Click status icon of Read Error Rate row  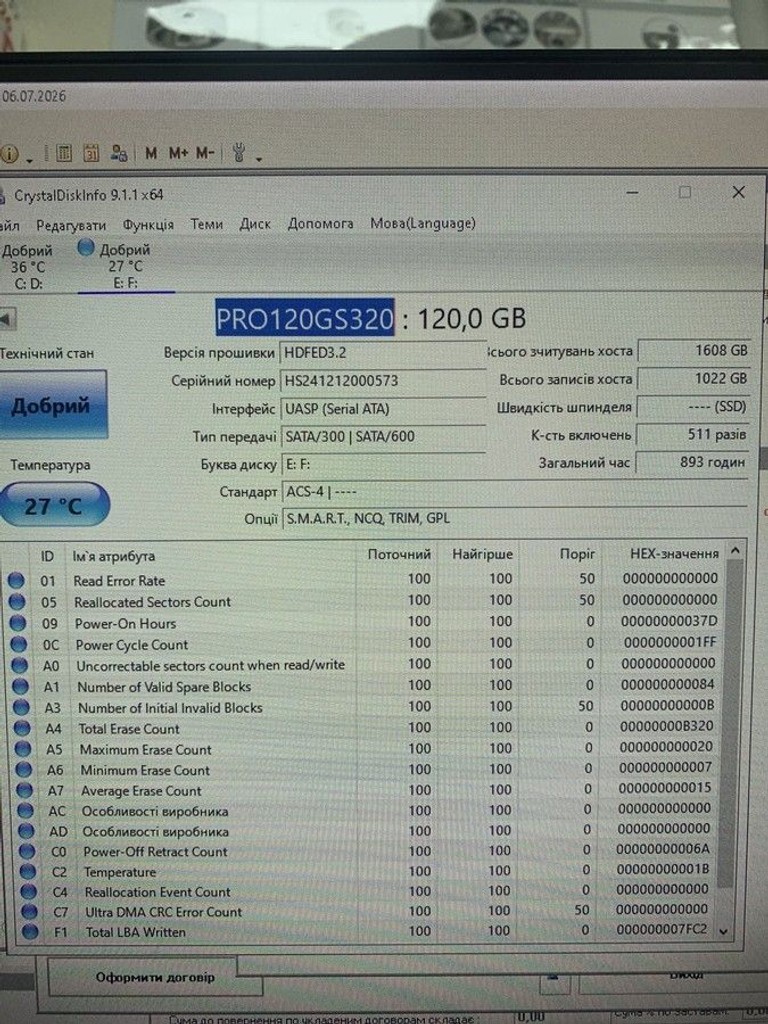[16, 580]
